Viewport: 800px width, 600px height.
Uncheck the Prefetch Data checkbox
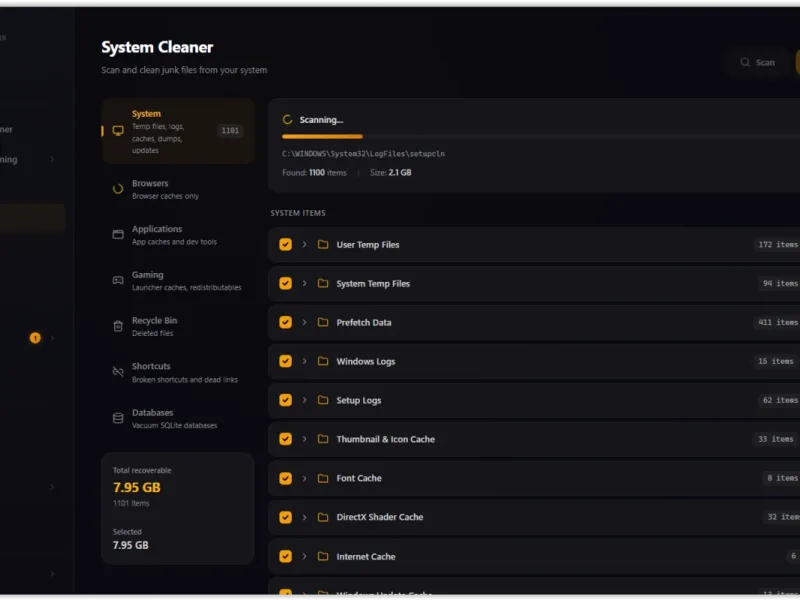(x=286, y=322)
